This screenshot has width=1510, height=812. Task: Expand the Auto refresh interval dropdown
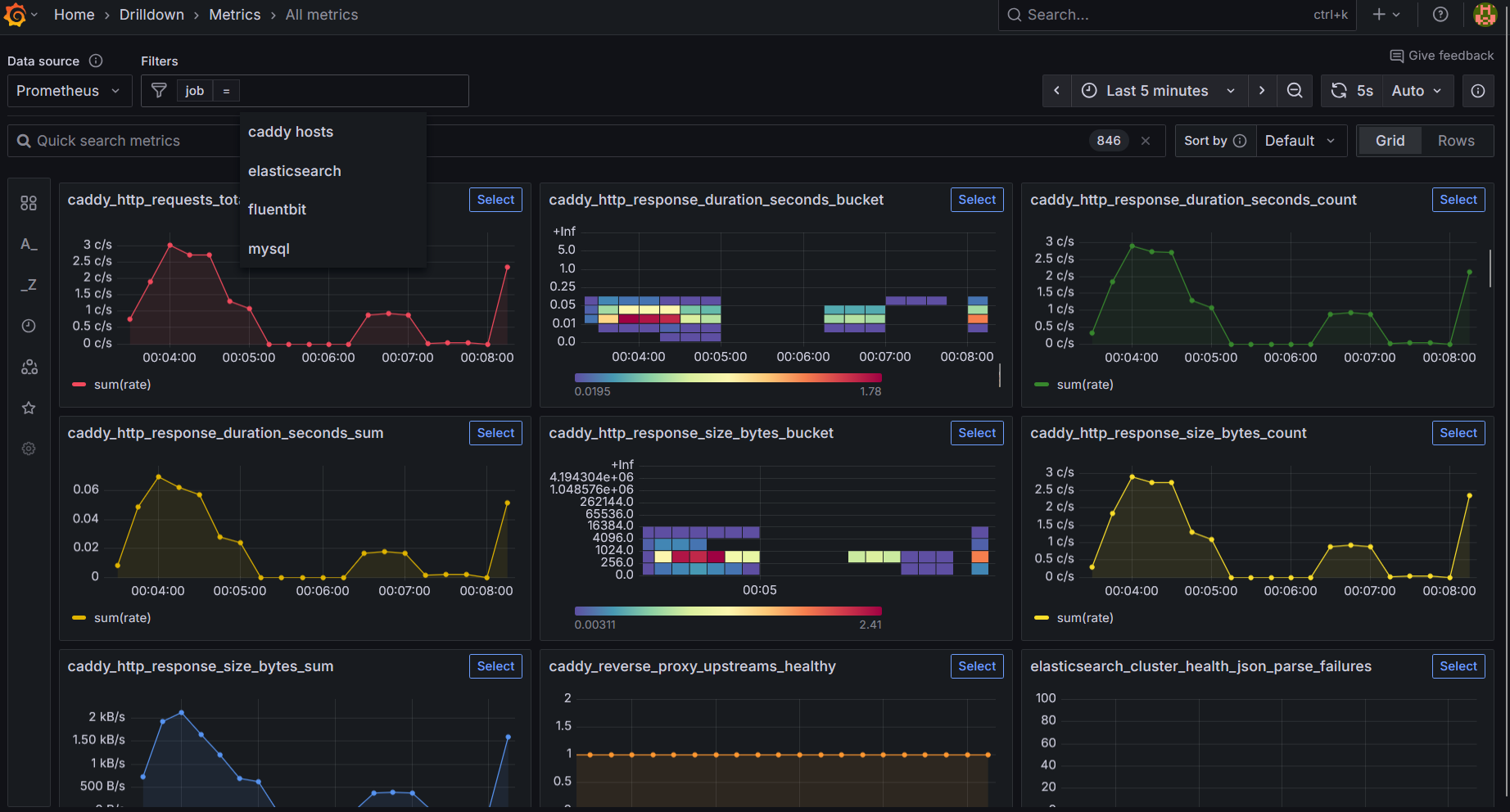pyautogui.click(x=1417, y=91)
